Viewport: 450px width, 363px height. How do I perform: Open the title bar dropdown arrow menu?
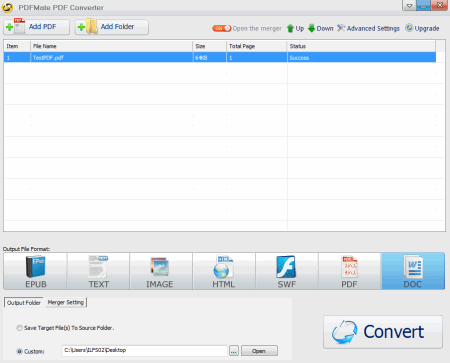coord(409,5)
